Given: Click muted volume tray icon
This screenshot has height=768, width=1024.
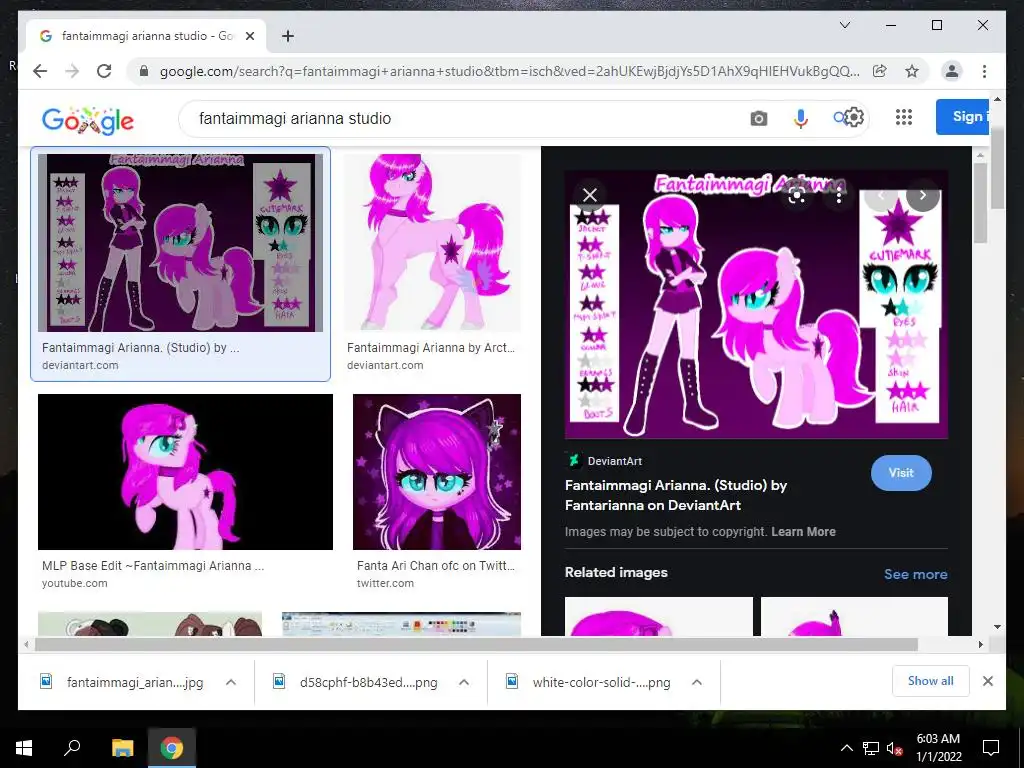Looking at the screenshot, I should [x=894, y=748].
